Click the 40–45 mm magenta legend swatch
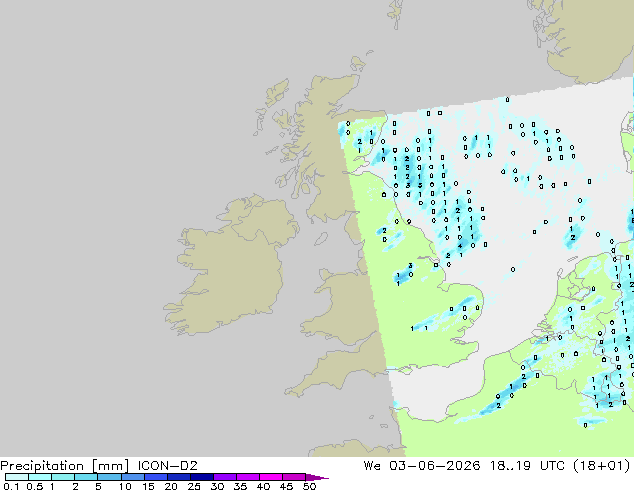 [x=271, y=477]
